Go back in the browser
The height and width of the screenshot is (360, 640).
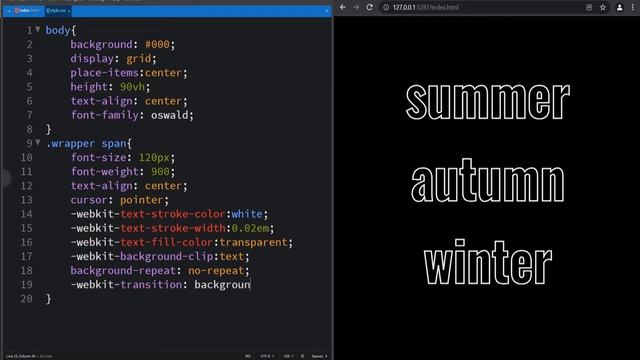(x=343, y=7)
